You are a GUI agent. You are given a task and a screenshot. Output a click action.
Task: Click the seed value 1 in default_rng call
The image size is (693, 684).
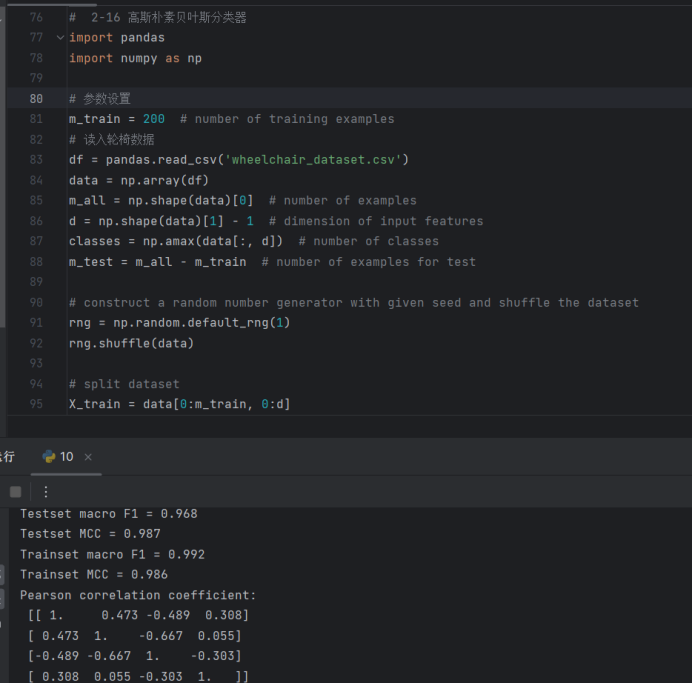[x=279, y=323]
